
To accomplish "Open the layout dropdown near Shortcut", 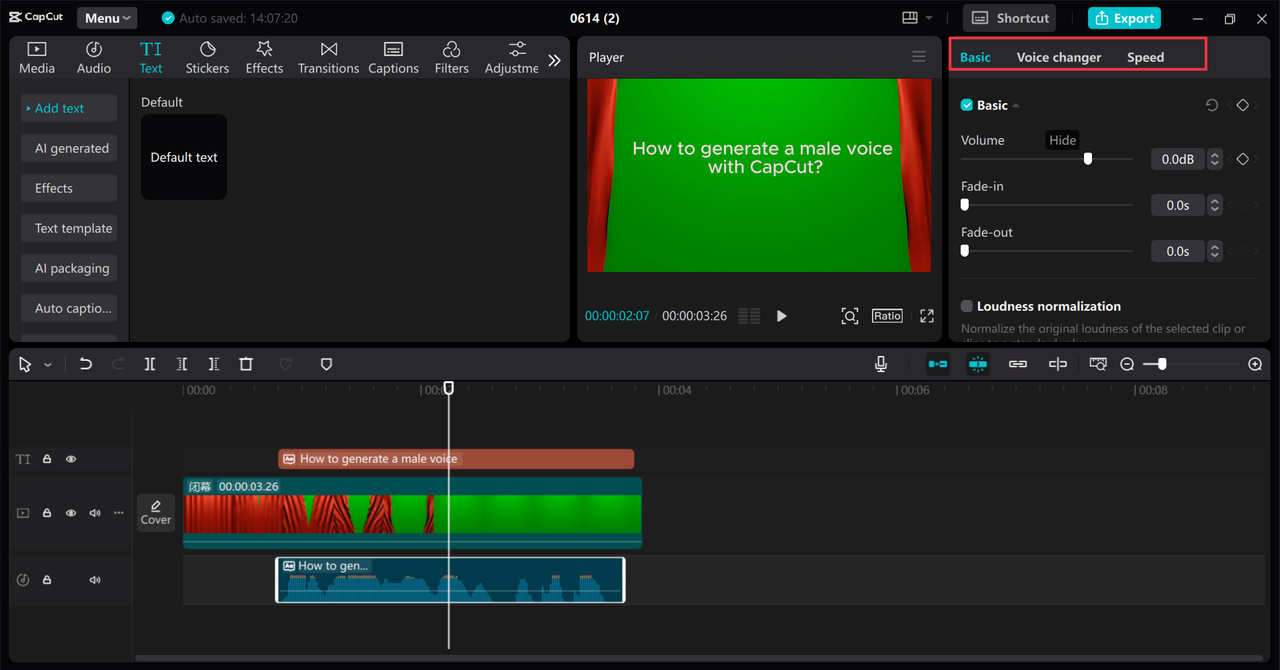I will click(x=917, y=18).
